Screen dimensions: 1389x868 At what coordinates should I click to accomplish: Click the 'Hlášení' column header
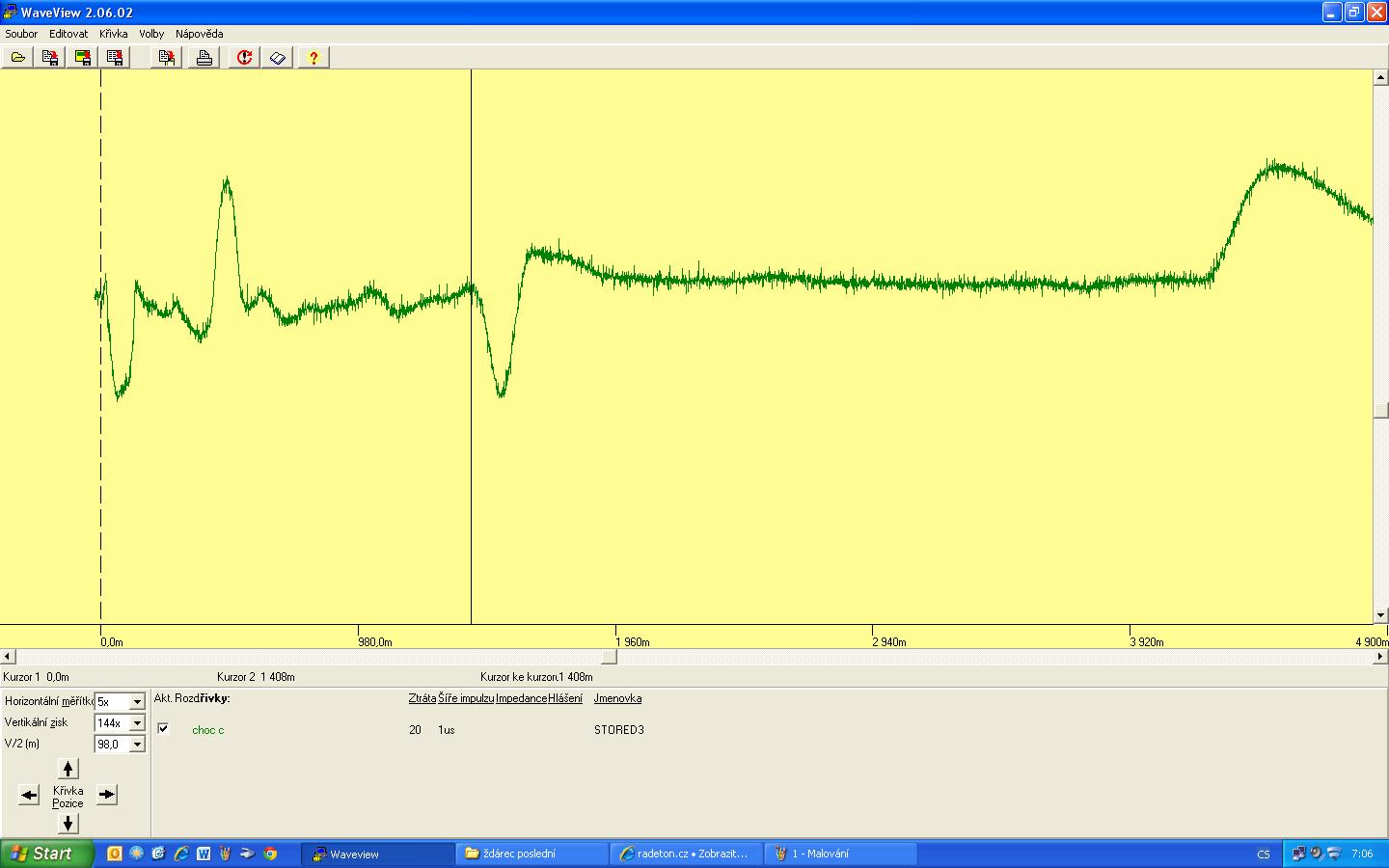(x=565, y=698)
